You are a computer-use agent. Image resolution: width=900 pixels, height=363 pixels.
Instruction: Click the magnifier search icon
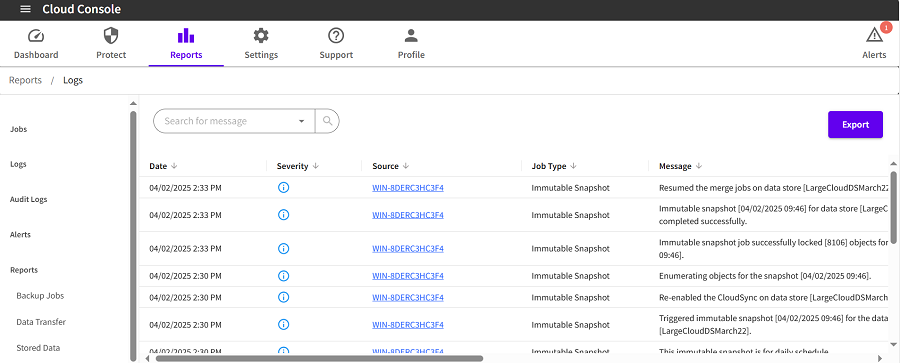[x=327, y=121]
